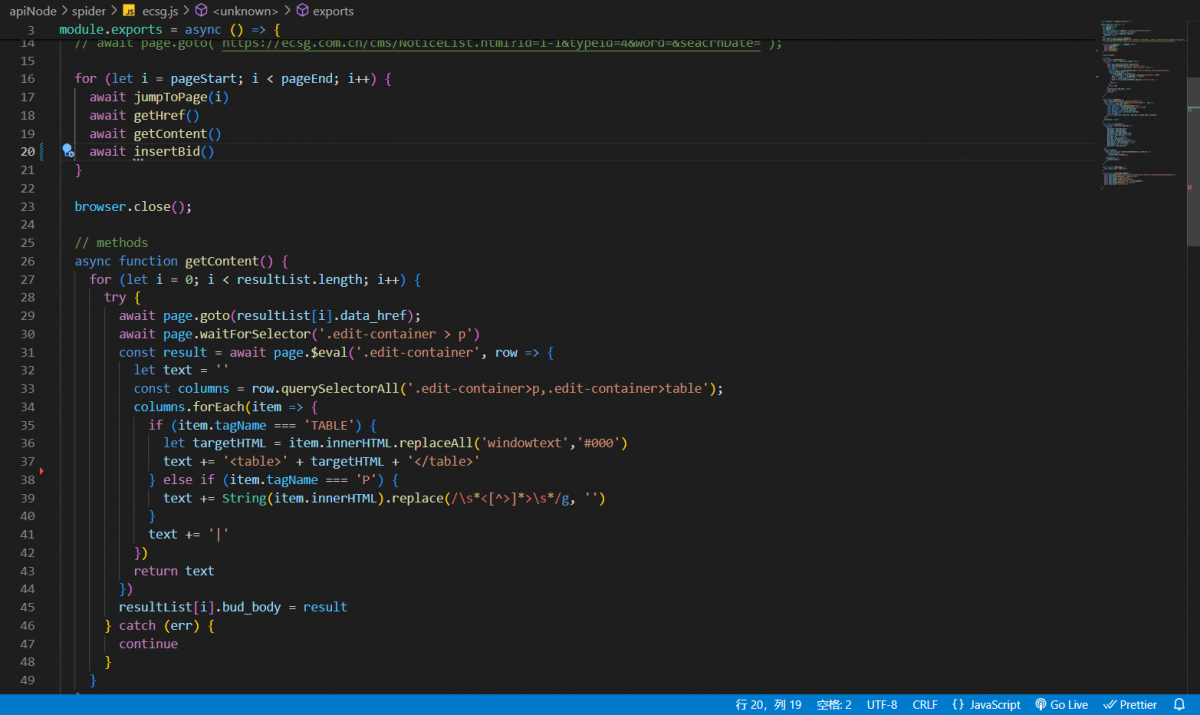The width and height of the screenshot is (1200, 715).
Task: Click the curly braces icon beside JavaScript
Action: point(958,705)
